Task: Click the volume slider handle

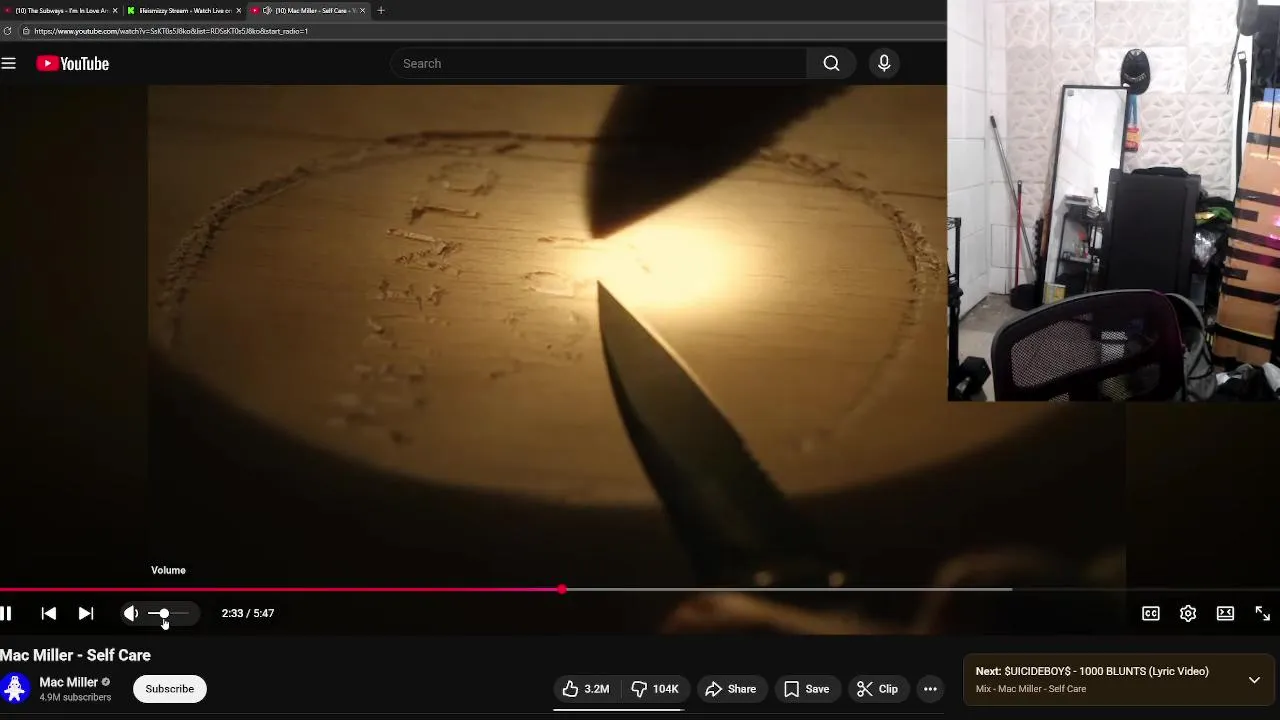Action: click(164, 613)
